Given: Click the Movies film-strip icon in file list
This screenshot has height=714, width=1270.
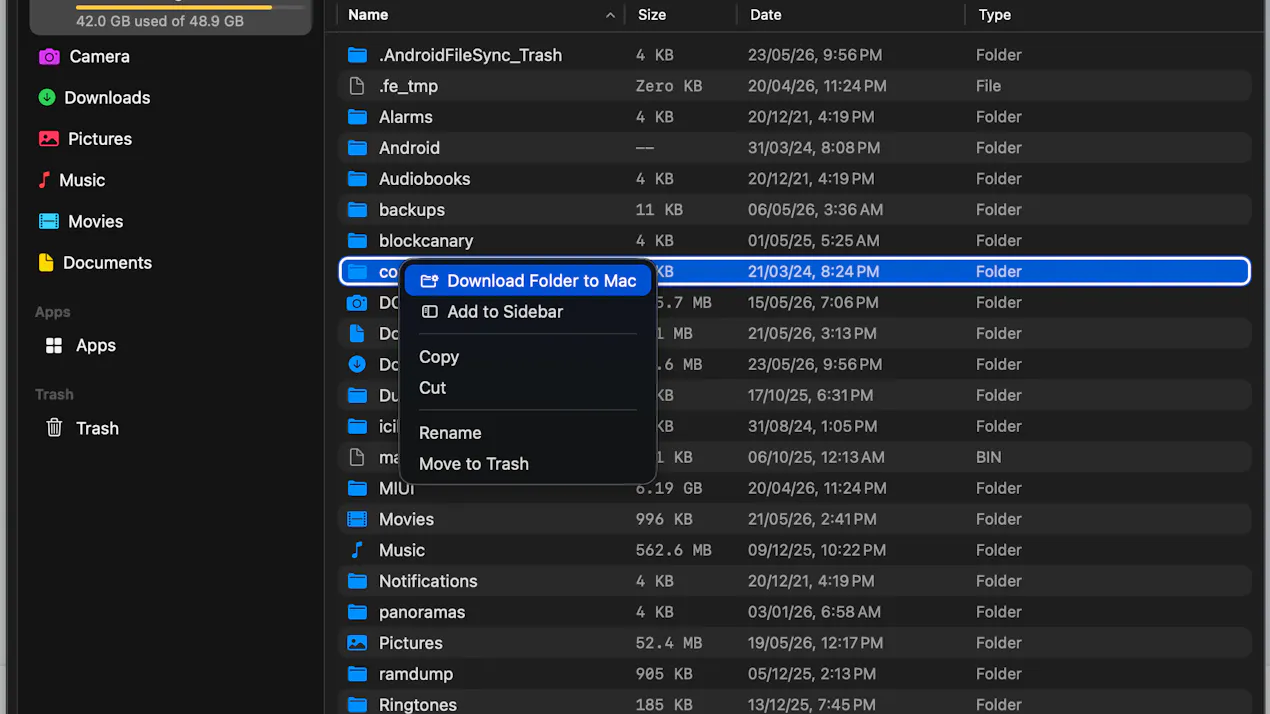Looking at the screenshot, I should coord(357,519).
